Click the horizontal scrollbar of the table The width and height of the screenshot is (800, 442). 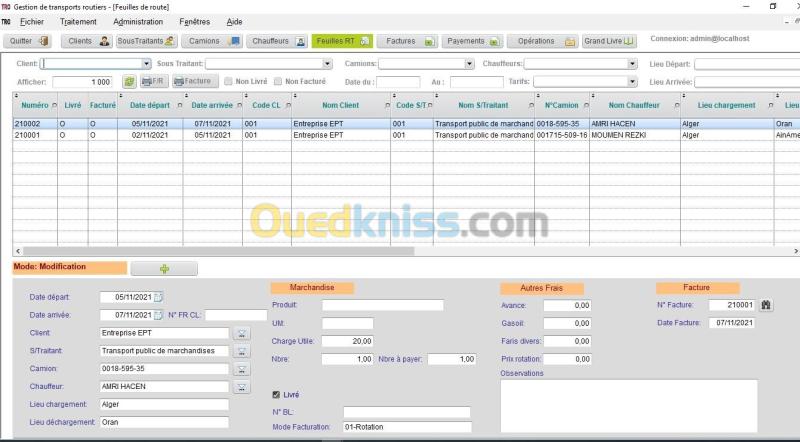218,251
